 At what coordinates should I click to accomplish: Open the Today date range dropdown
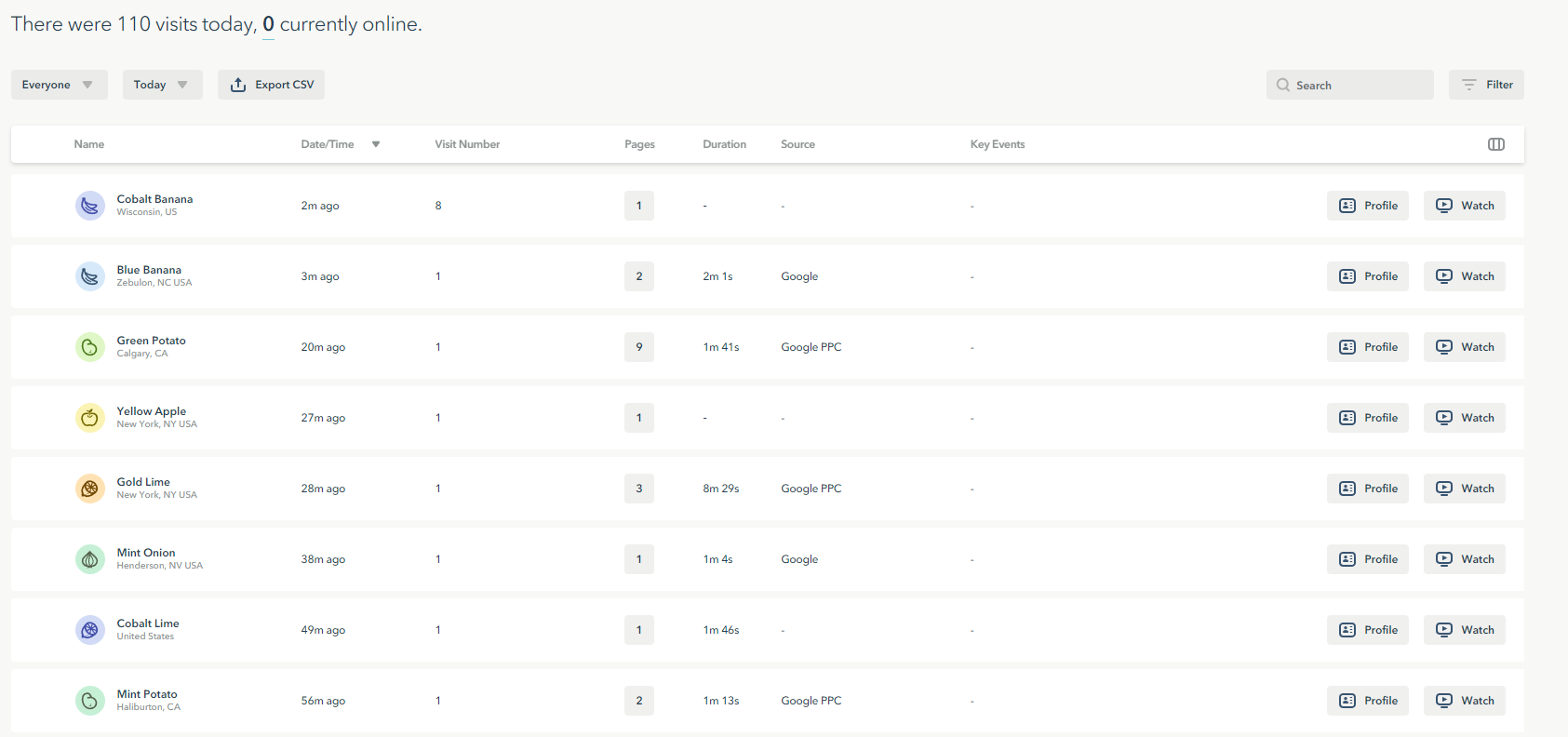click(x=162, y=85)
